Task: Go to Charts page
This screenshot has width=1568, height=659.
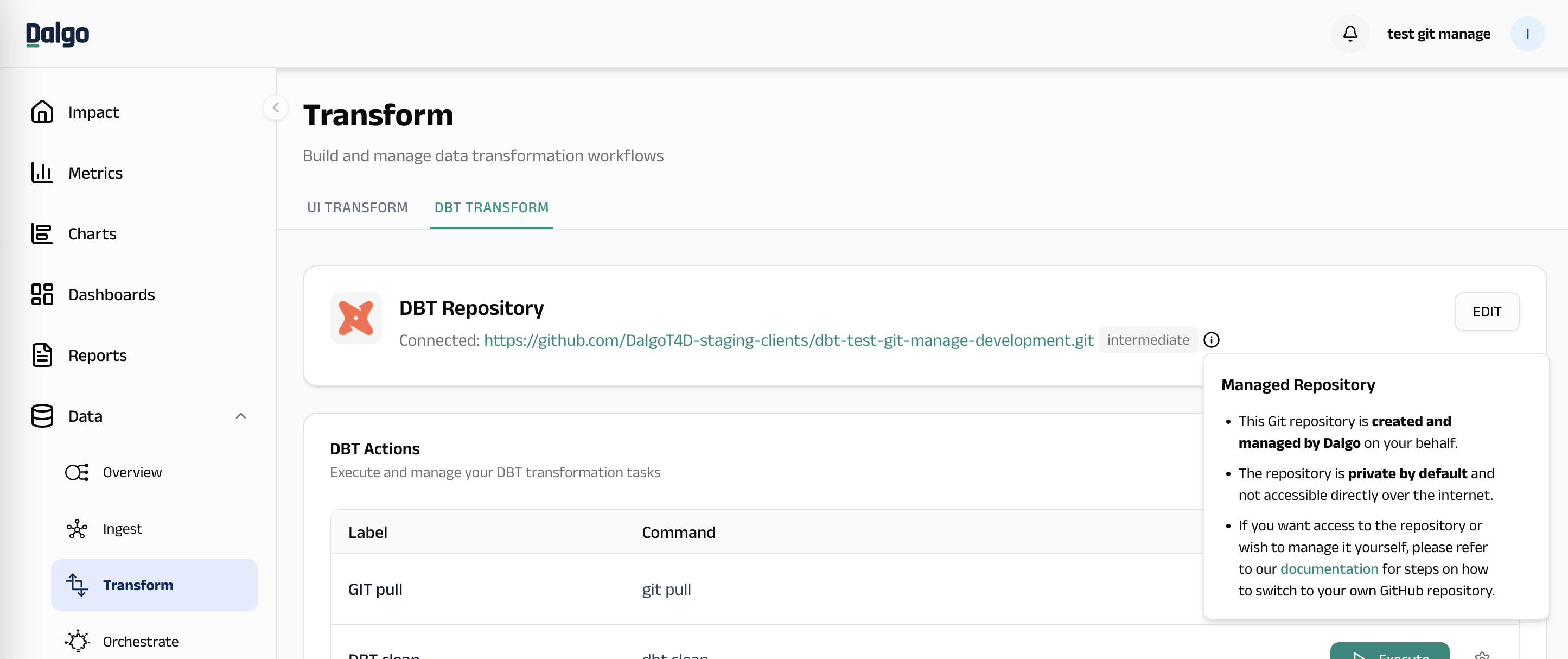Action: (93, 234)
